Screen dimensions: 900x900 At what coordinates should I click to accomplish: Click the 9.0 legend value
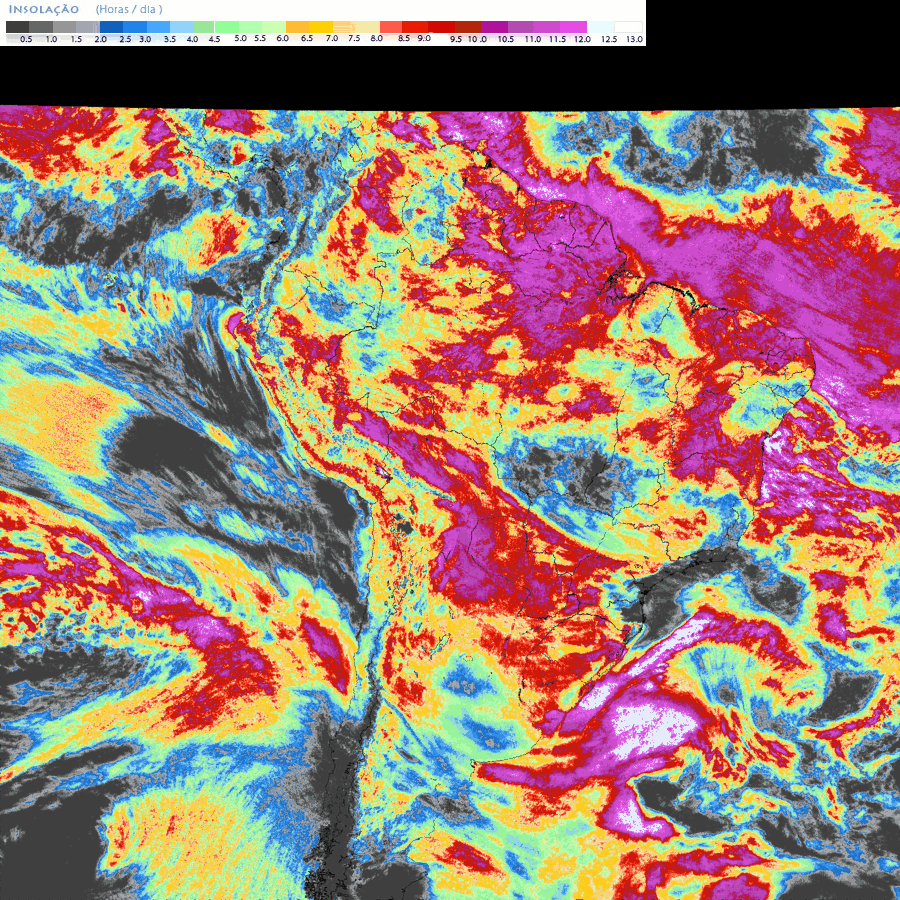coord(424,38)
